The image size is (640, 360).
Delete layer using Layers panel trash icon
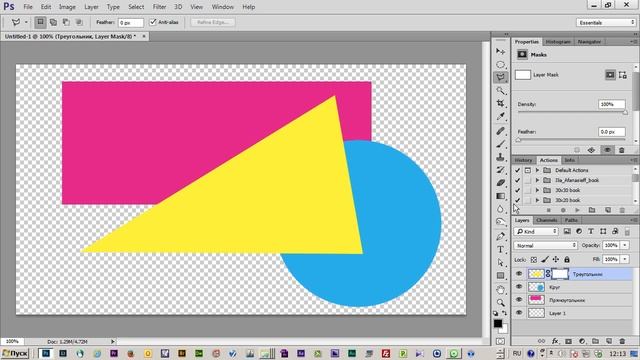pos(622,341)
